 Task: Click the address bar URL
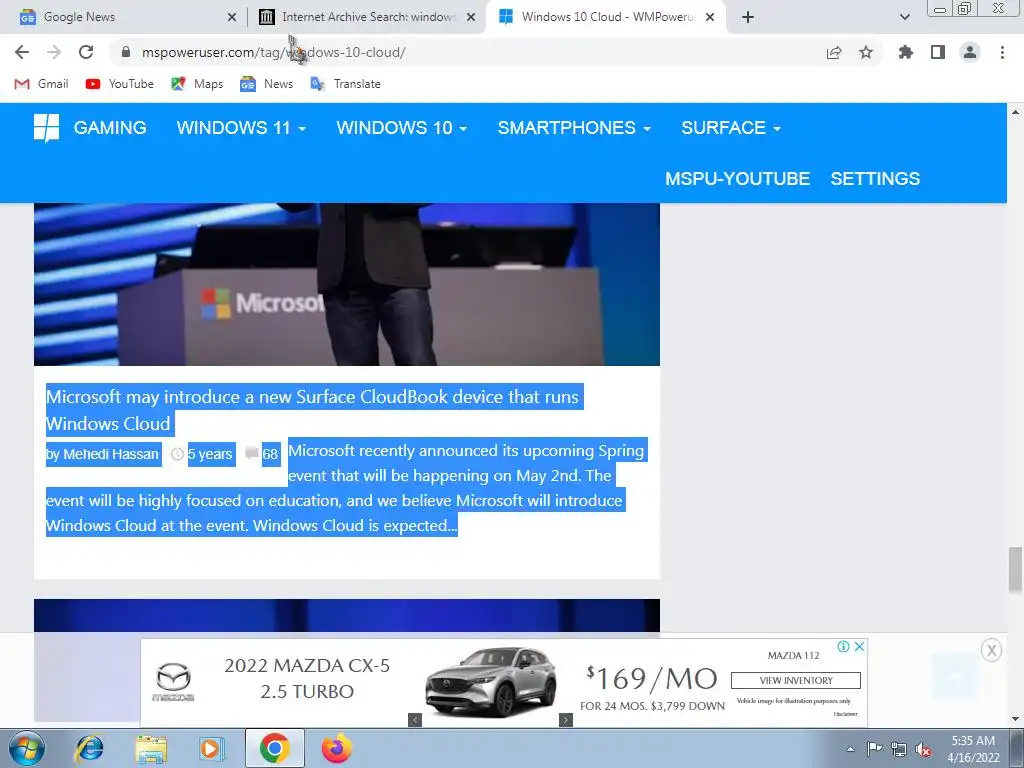pos(273,52)
